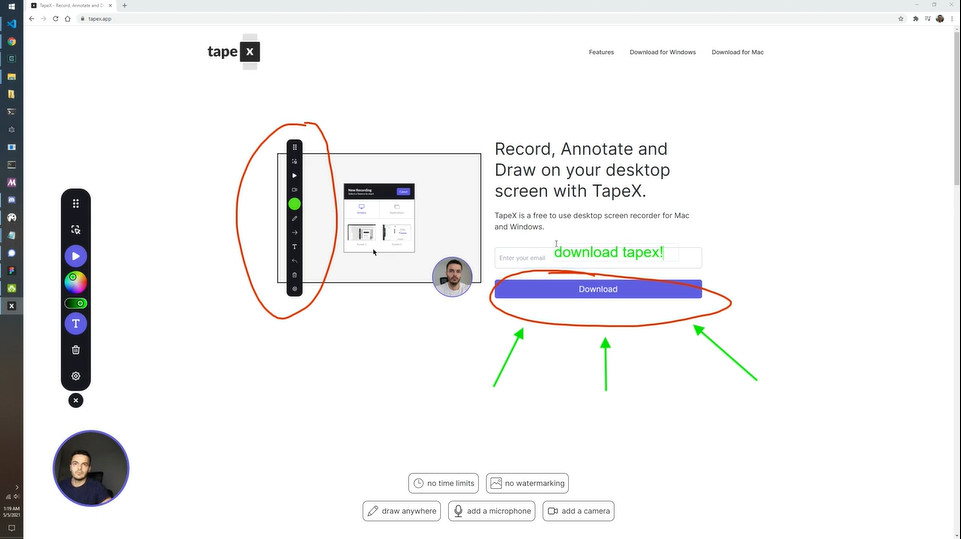The image size is (961, 539).
Task: Open the clock showing 1:19 AM
Action: click(12, 511)
